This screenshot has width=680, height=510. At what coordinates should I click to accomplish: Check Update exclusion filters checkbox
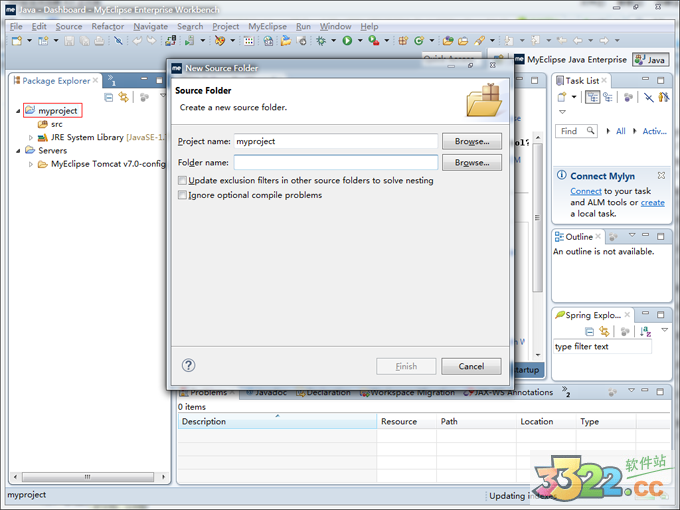[182, 180]
